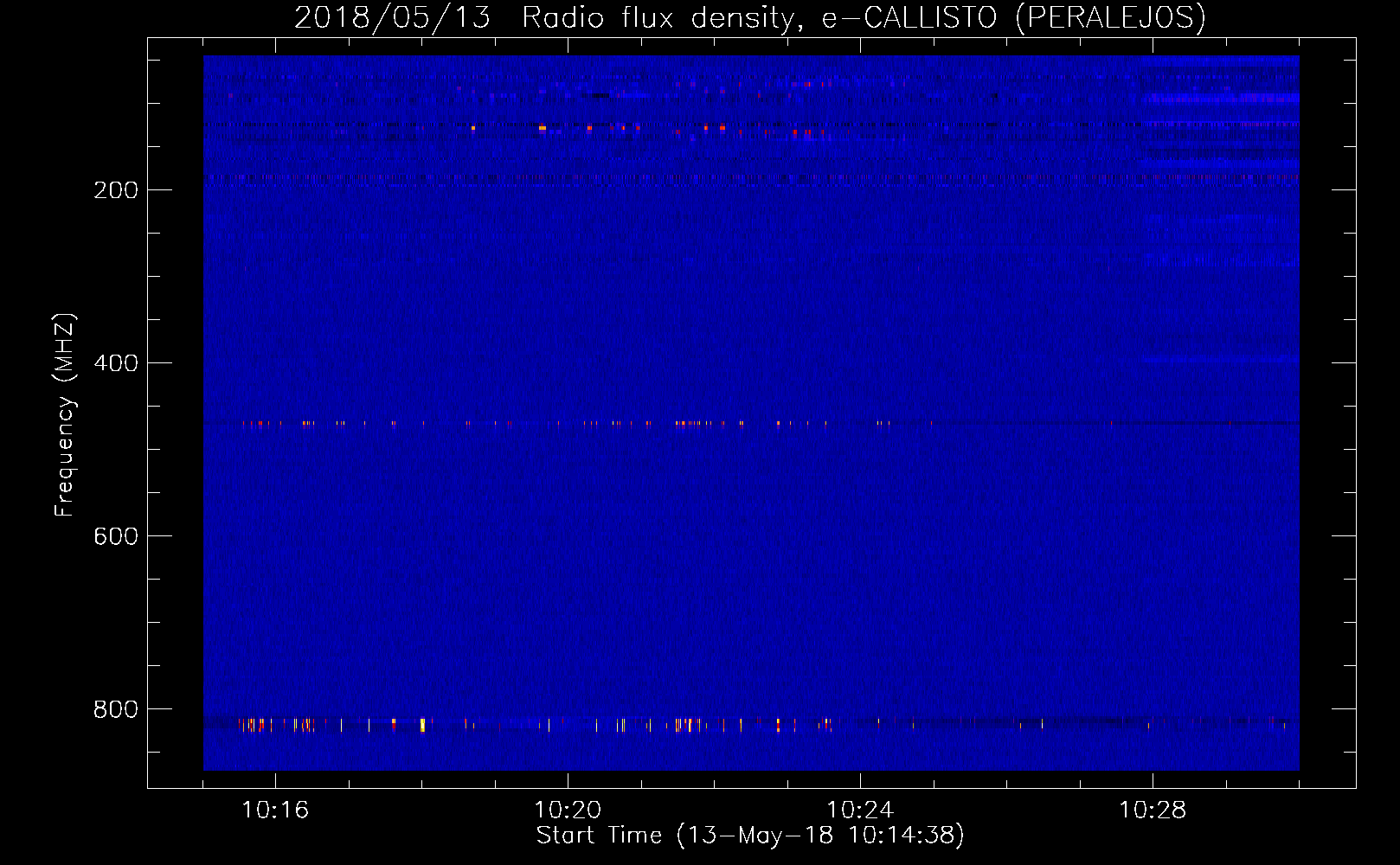Viewport: 1400px width, 865px height.
Task: Click the 'Start Time (13-May-18 10:14:38)' axis label
Action: 750,836
